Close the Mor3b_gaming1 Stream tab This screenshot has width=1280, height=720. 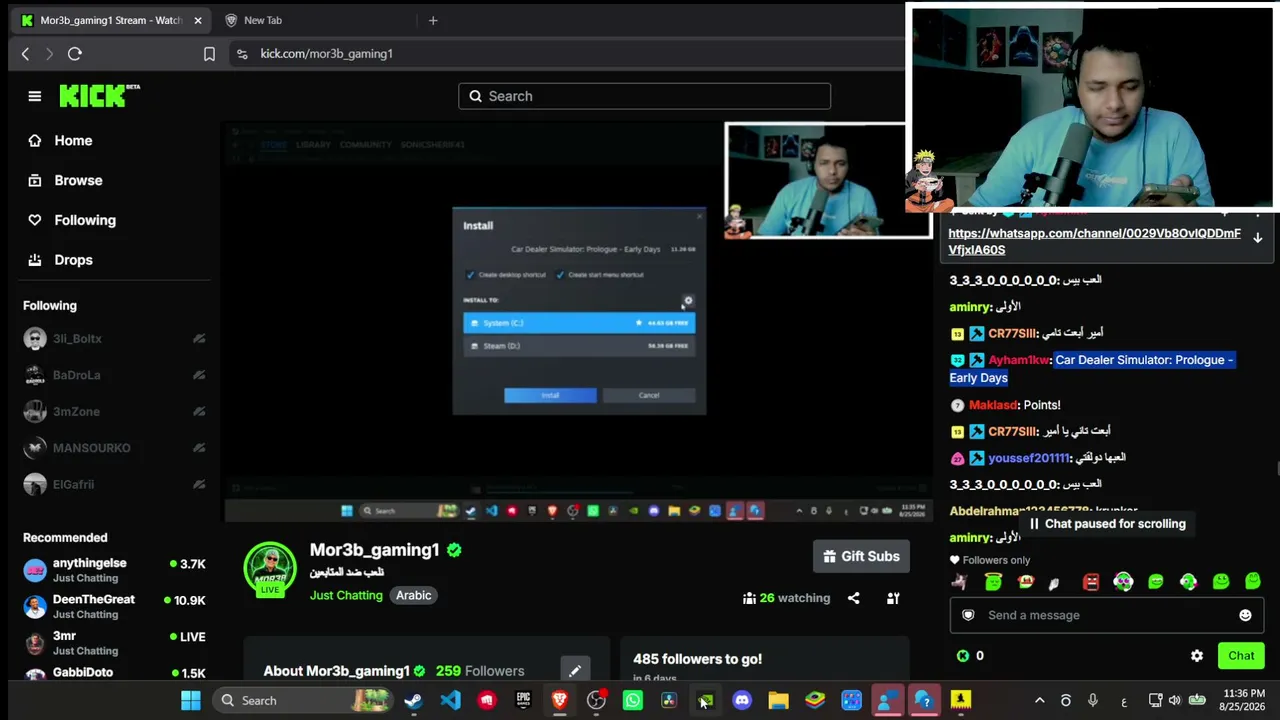[198, 20]
